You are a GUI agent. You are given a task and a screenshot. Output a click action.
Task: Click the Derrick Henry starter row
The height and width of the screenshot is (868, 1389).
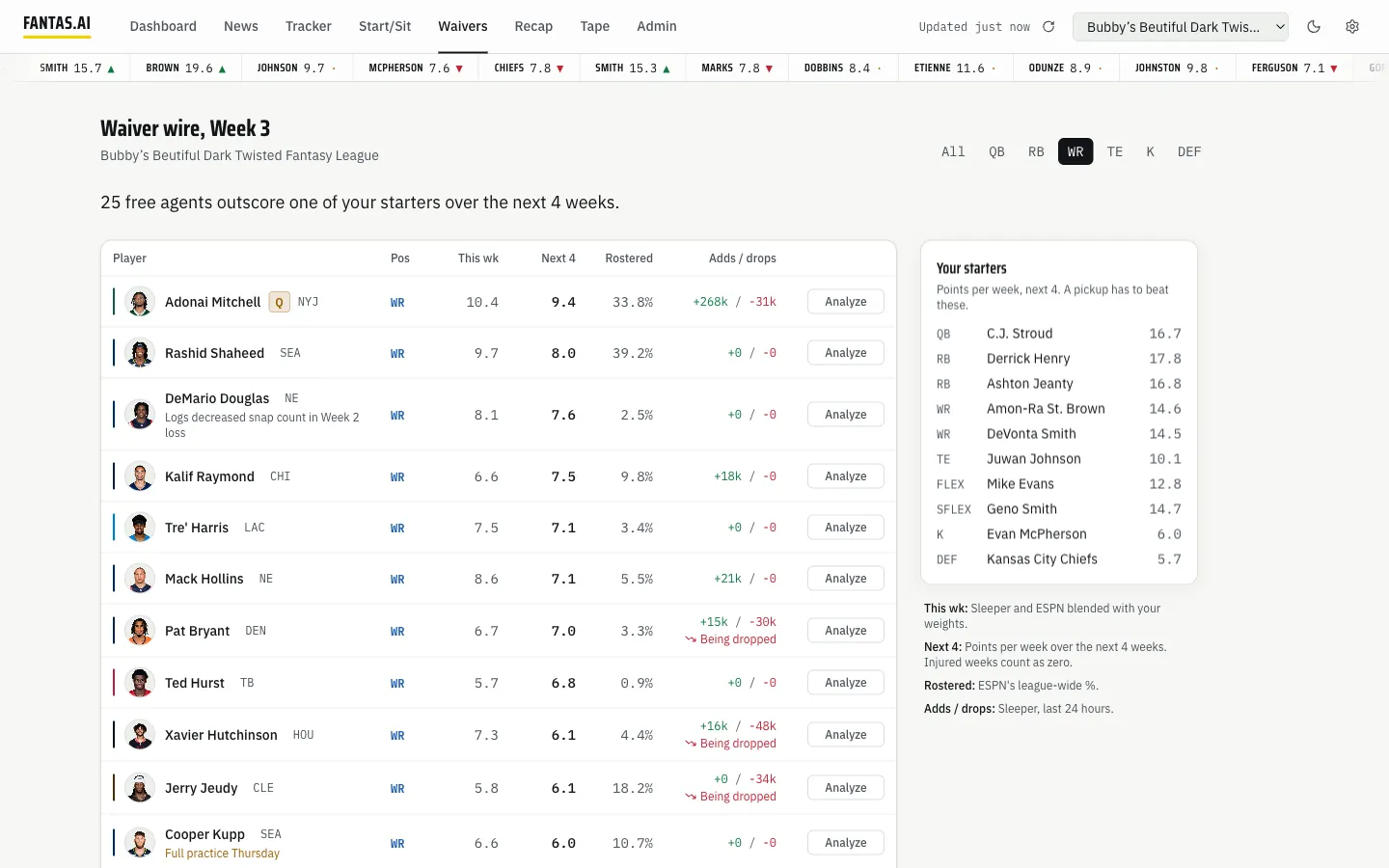tap(1059, 359)
